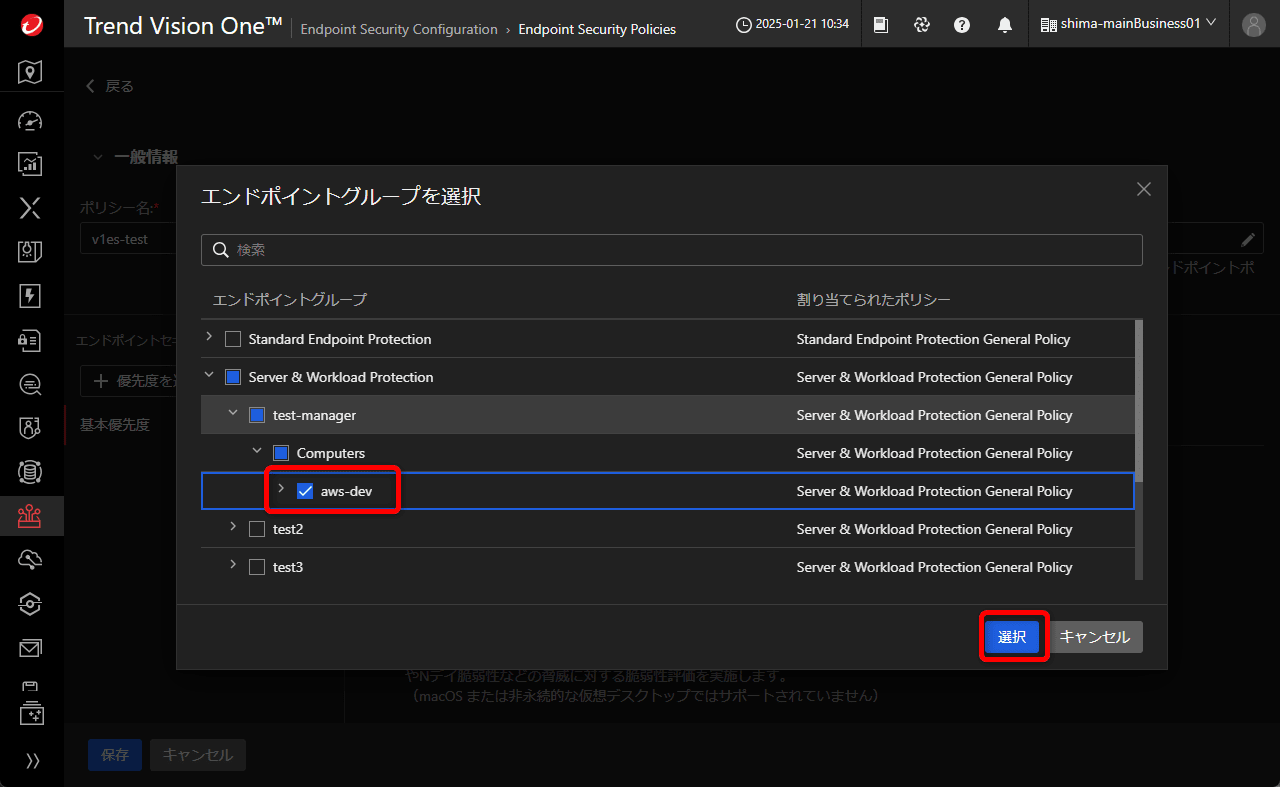The image size is (1280, 787).
Task: Click the dialog キャンセル button
Action: point(1095,637)
